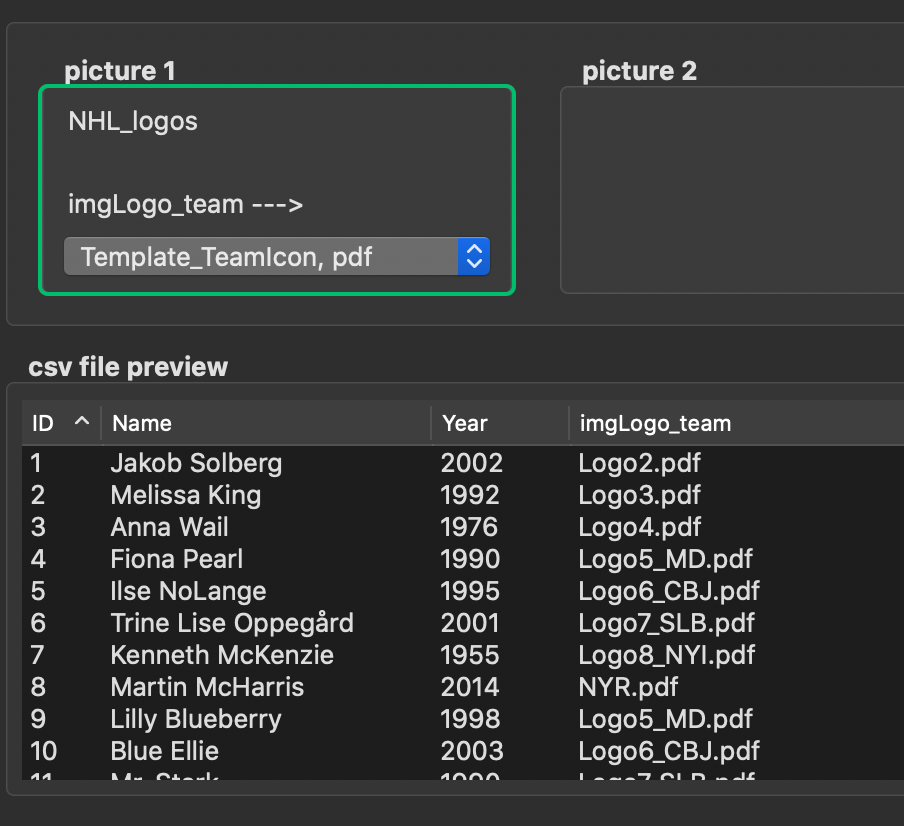Select the Blue Ellie row
Viewport: 904px width, 826px height.
coord(463,751)
